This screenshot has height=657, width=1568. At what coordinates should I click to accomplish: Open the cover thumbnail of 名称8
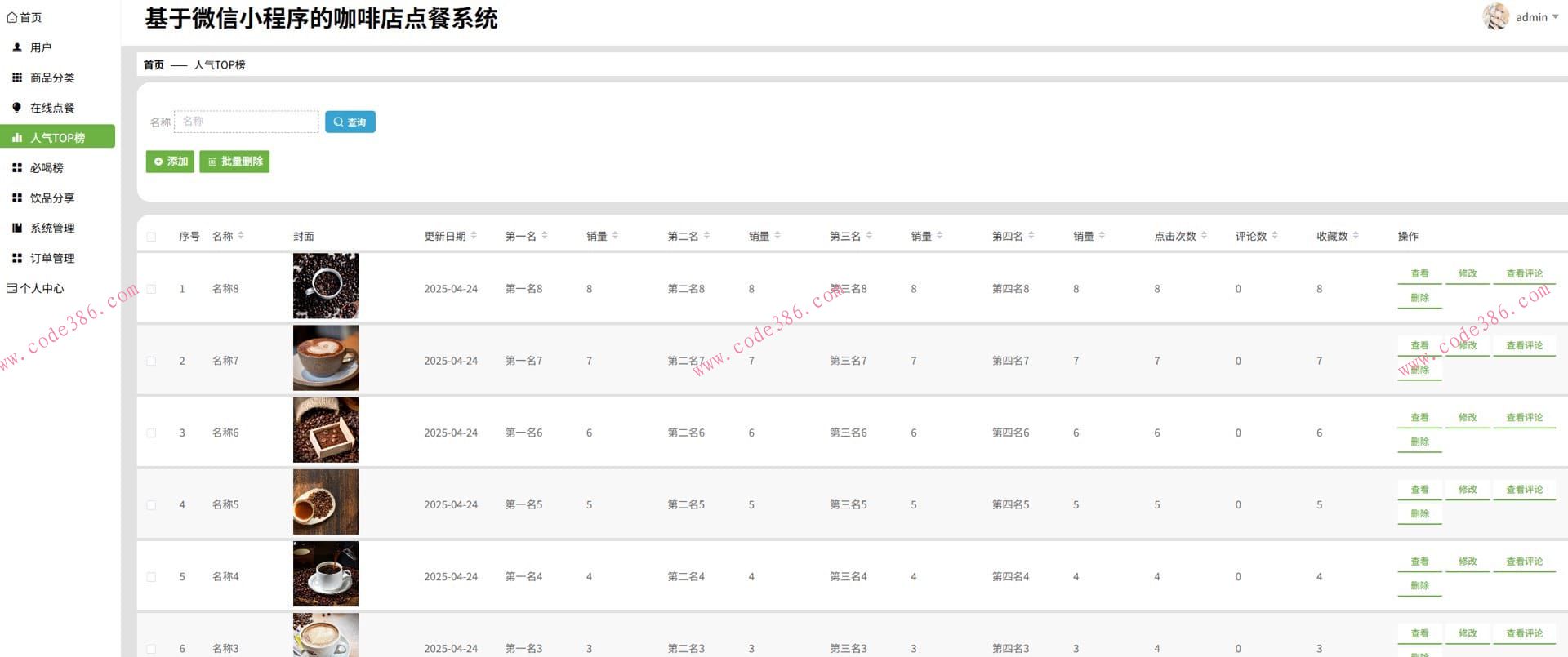(326, 286)
